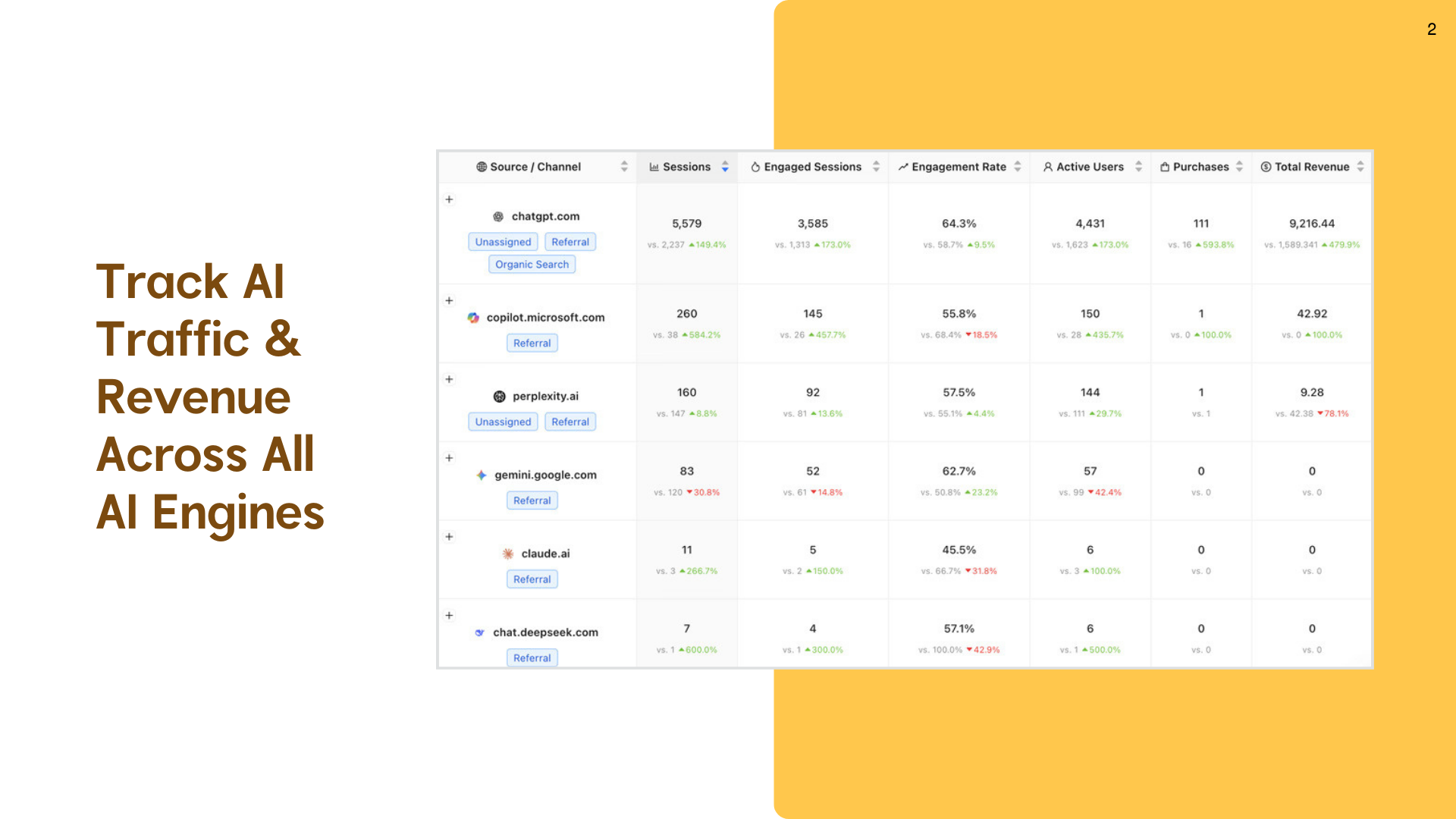Select the Purchases column header
The image size is (1456, 819).
1200,167
